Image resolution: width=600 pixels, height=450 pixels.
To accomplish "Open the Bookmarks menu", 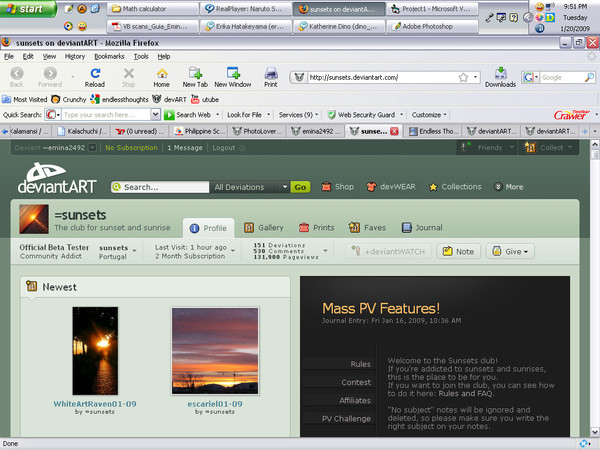I will pos(109,57).
